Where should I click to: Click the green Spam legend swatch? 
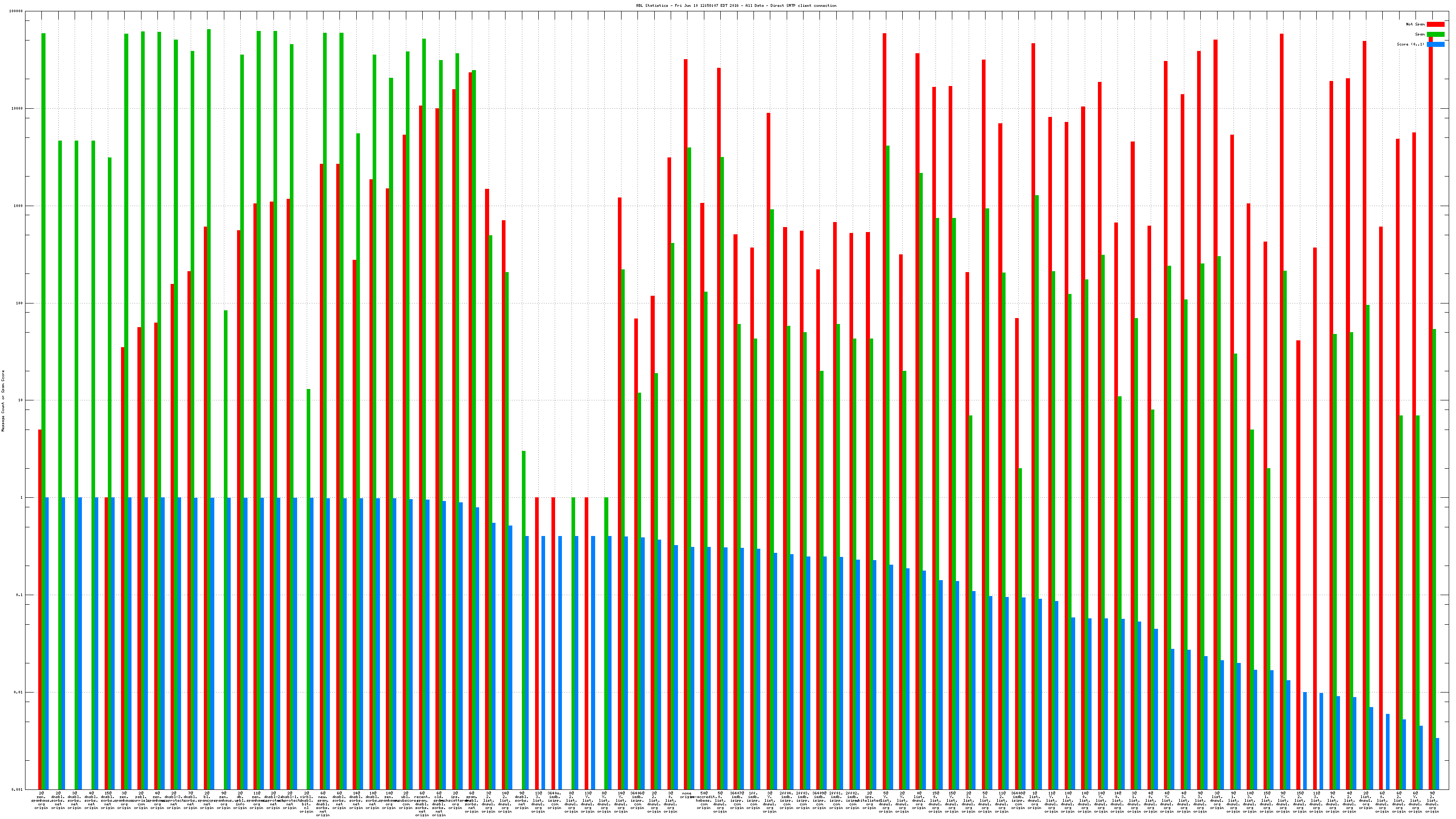1435,35
